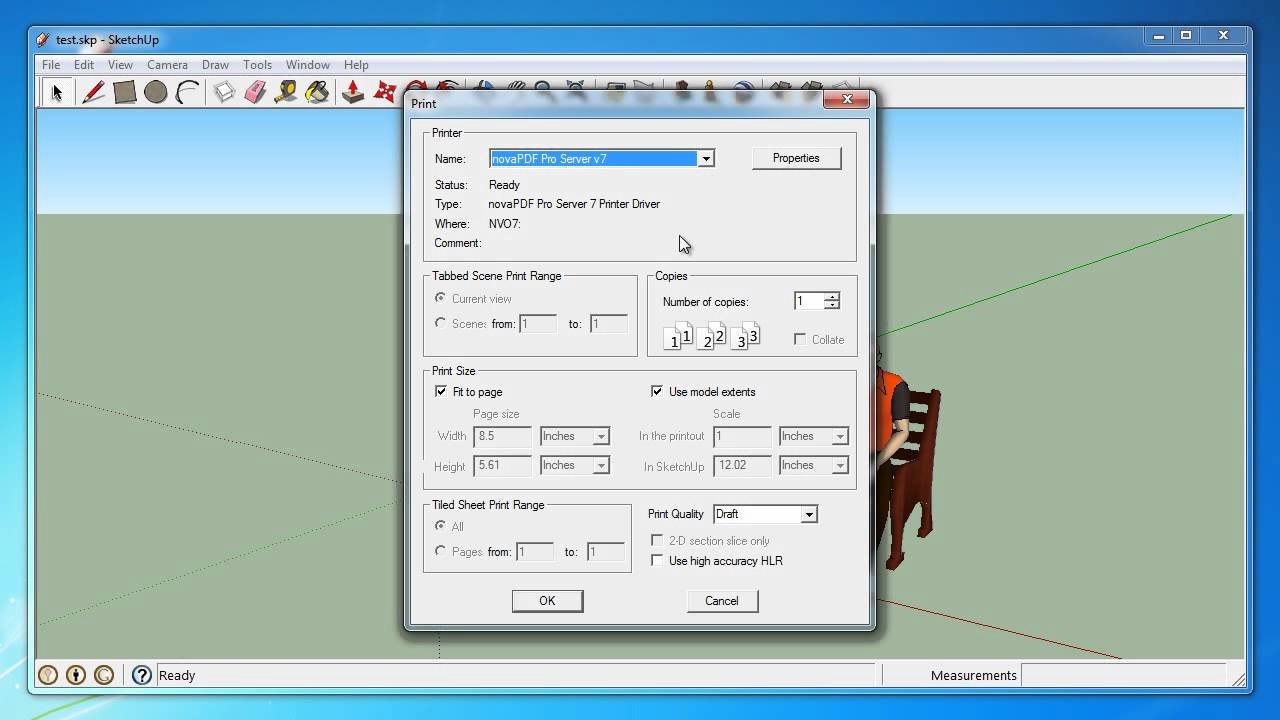Open In SketchUp units dropdown
Viewport: 1280px width, 720px height.
[840, 465]
